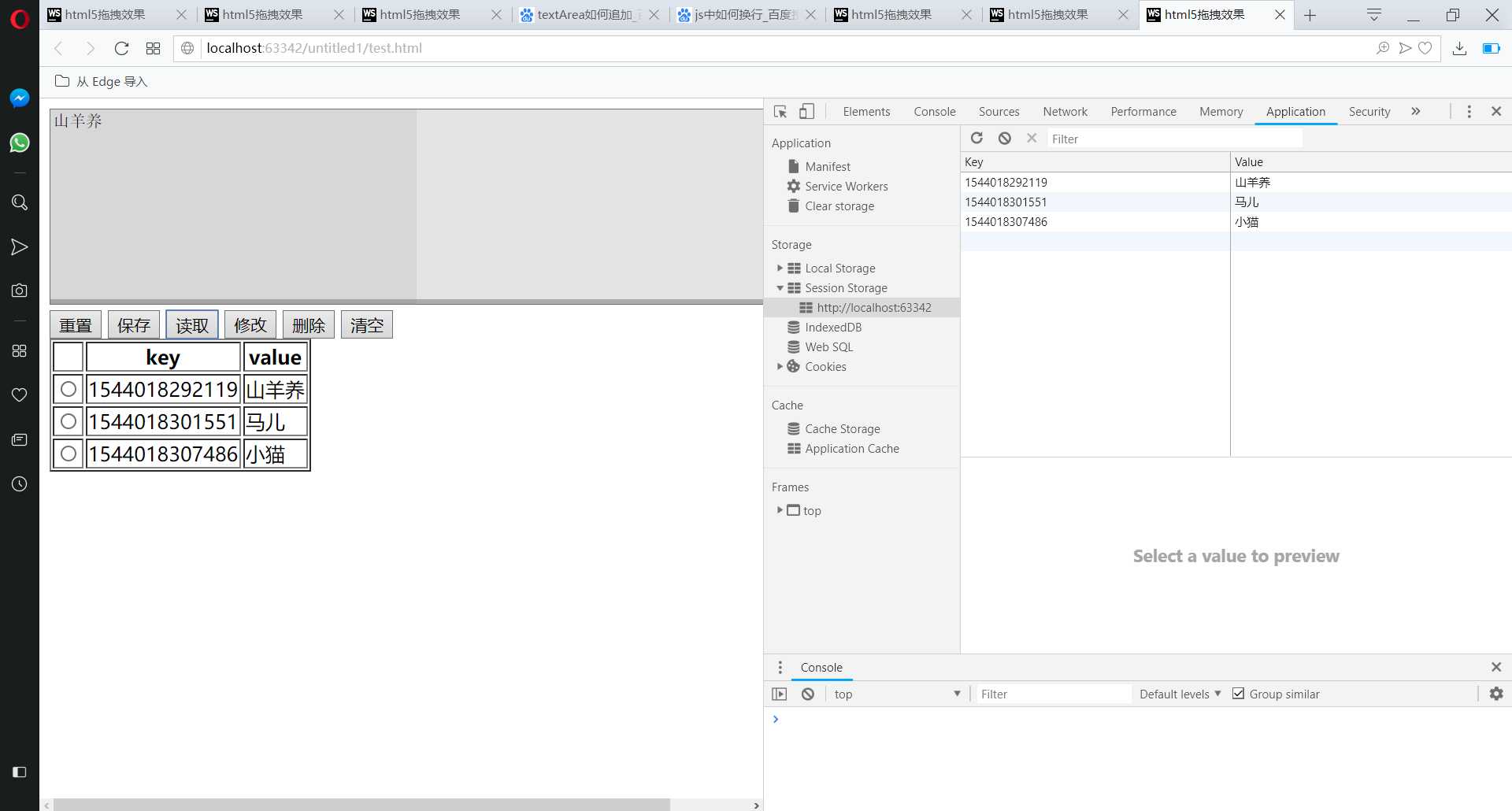The width and height of the screenshot is (1512, 811).
Task: Open the sidebar search icon
Action: click(x=20, y=202)
